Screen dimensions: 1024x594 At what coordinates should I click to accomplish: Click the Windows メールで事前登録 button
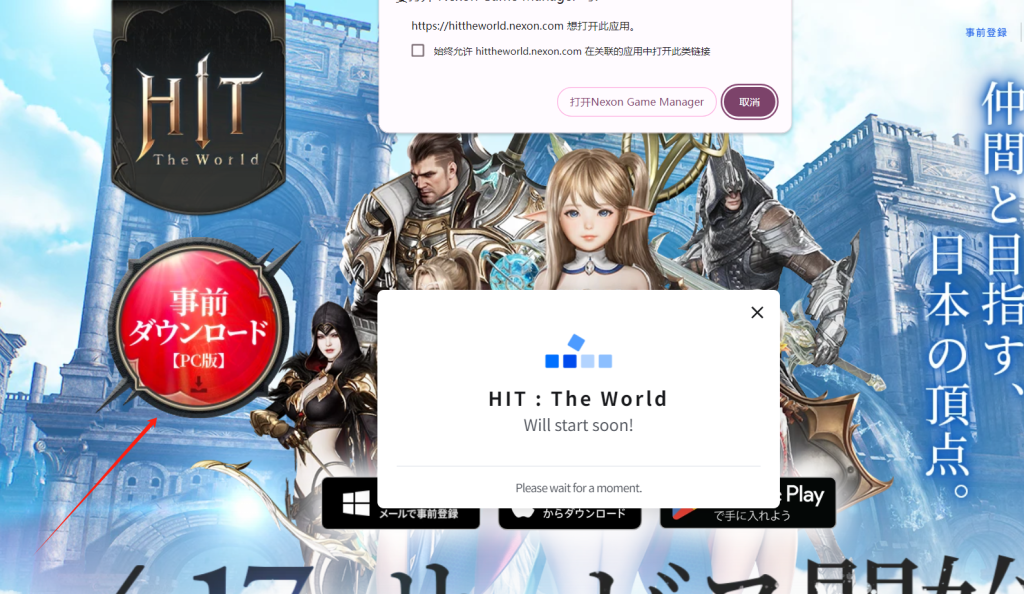pyautogui.click(x=401, y=503)
